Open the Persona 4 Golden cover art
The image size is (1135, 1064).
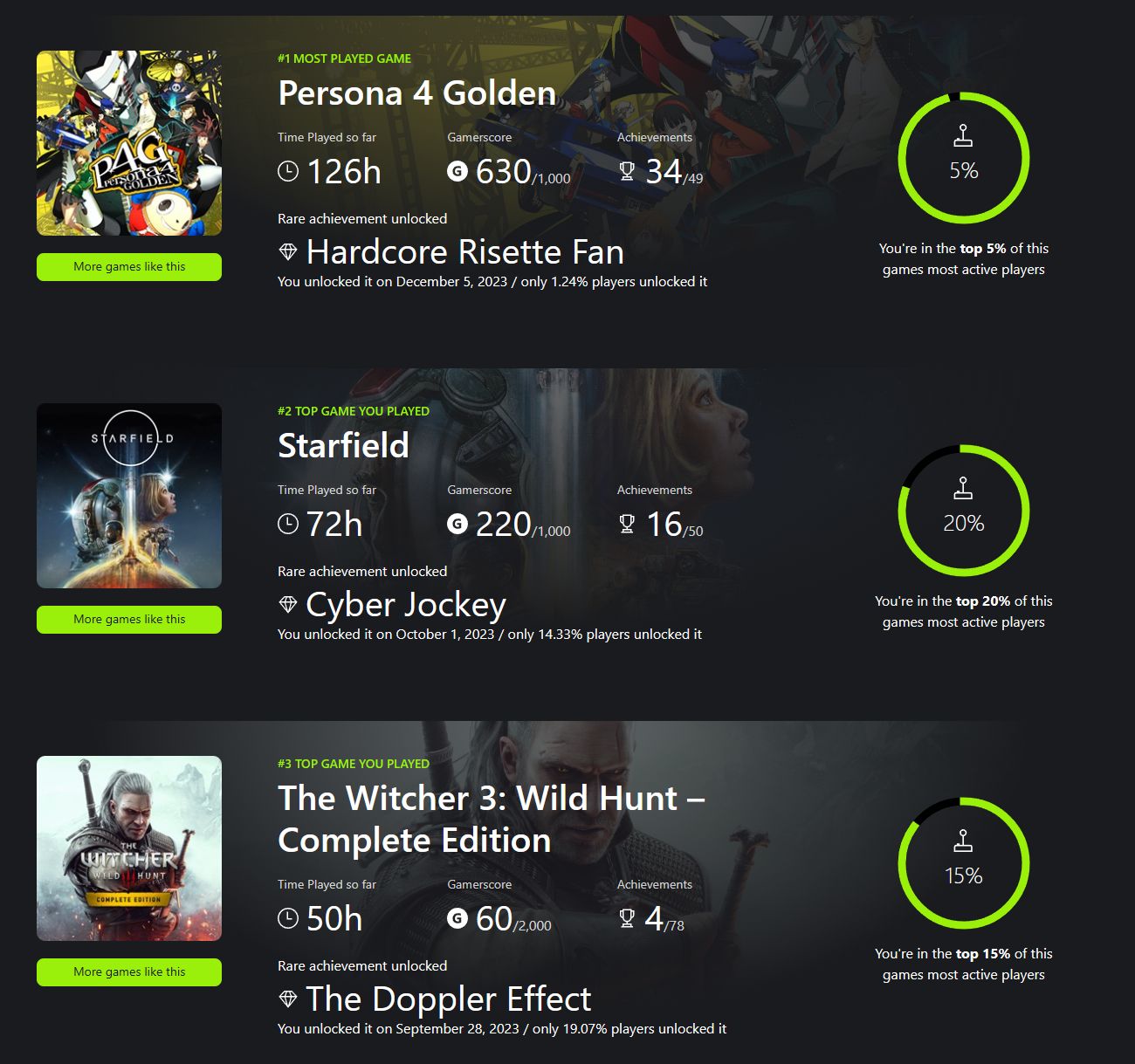[x=129, y=143]
